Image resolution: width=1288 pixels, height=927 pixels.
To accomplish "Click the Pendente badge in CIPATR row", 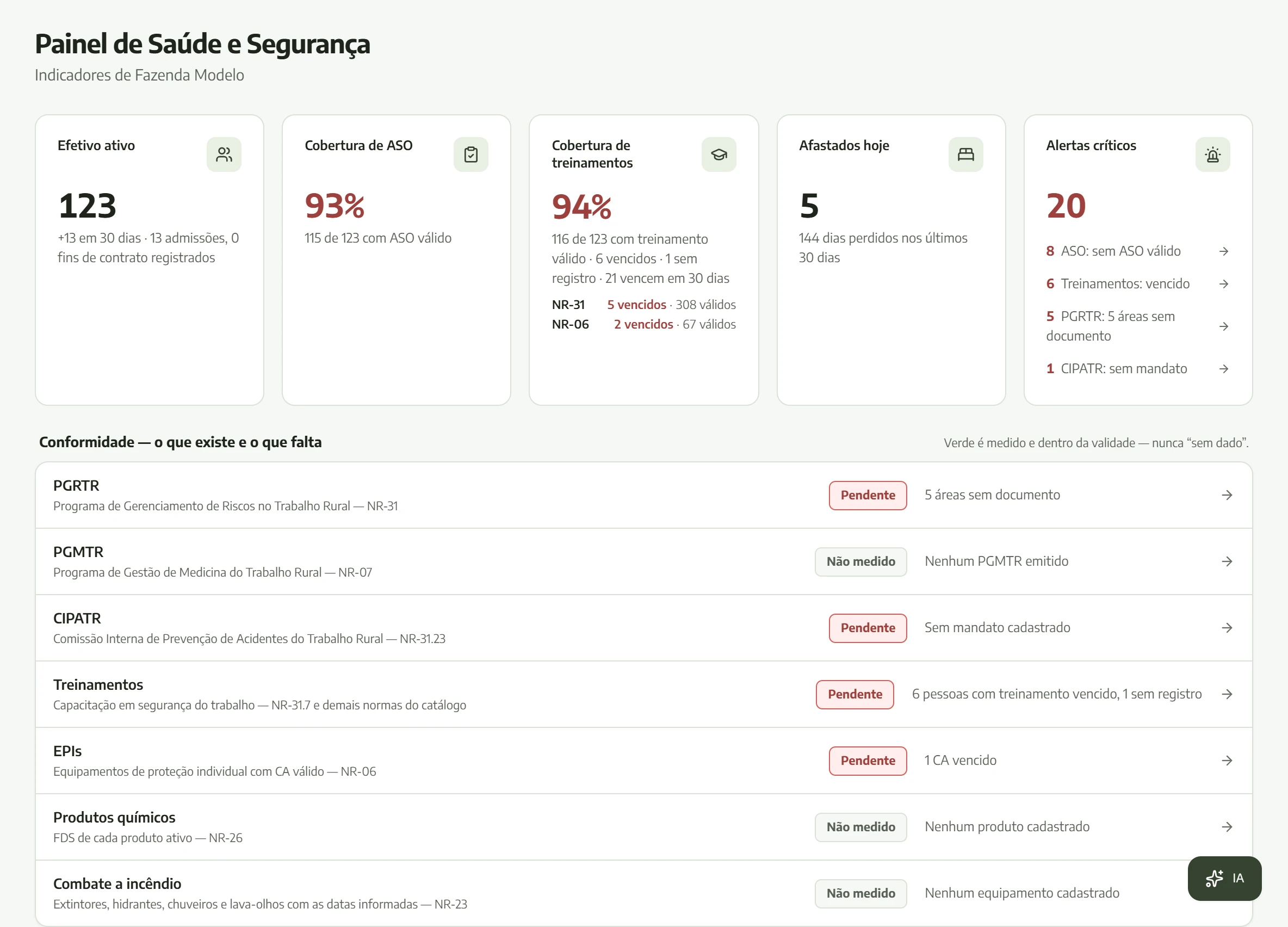I will [x=868, y=628].
